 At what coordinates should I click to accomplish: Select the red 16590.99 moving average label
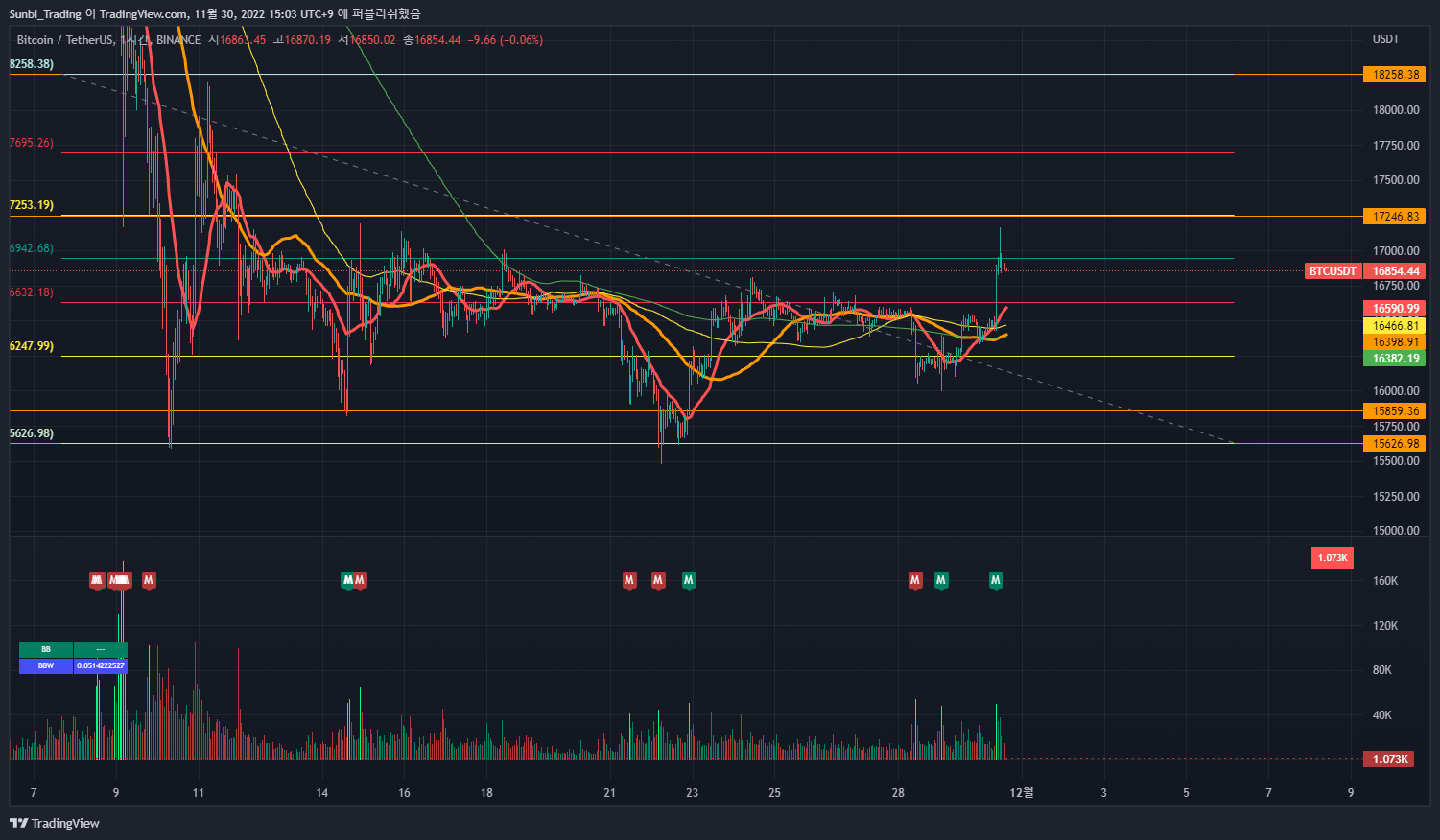click(x=1395, y=309)
